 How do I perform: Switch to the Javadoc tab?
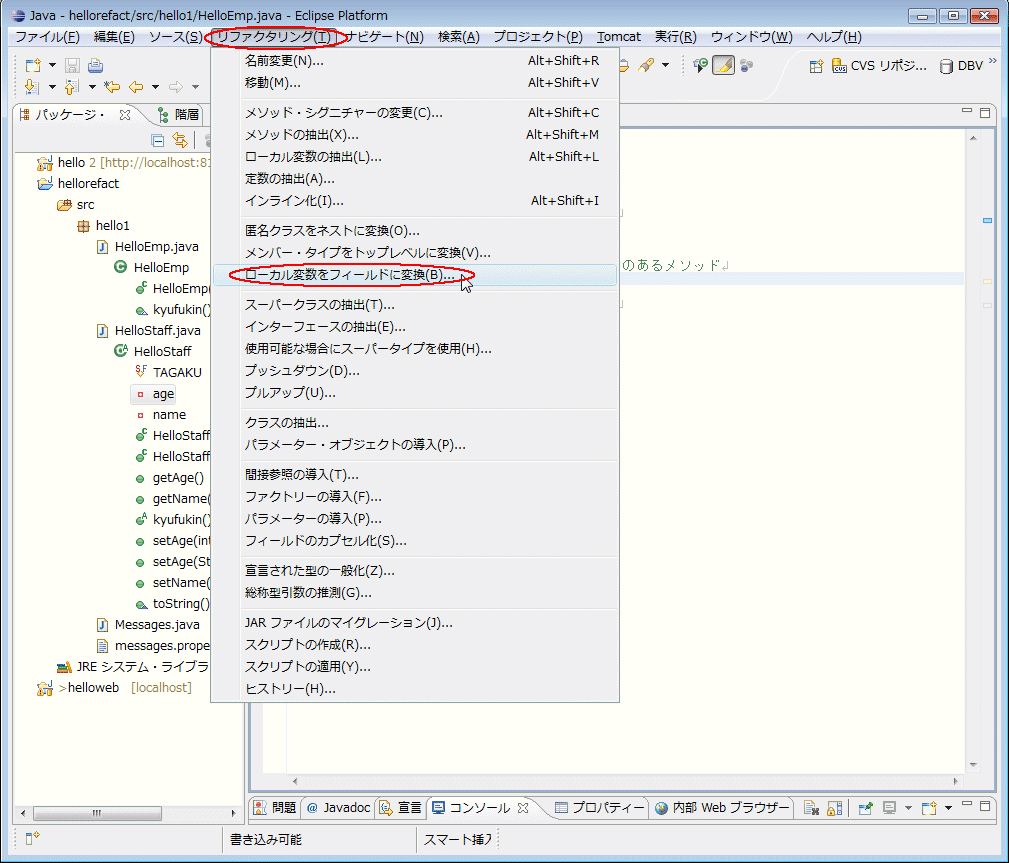pos(338,807)
